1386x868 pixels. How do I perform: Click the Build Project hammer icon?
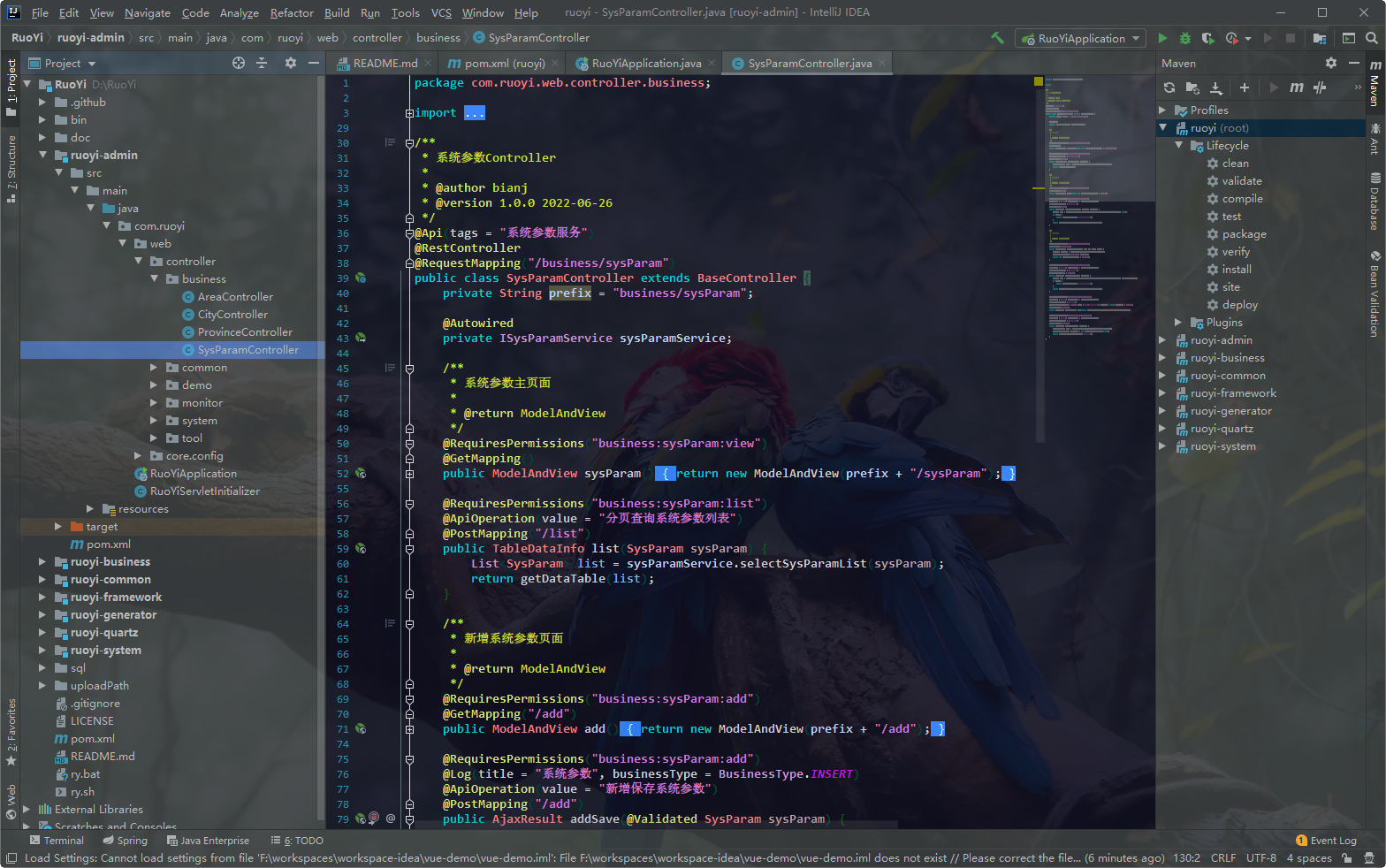click(x=997, y=38)
